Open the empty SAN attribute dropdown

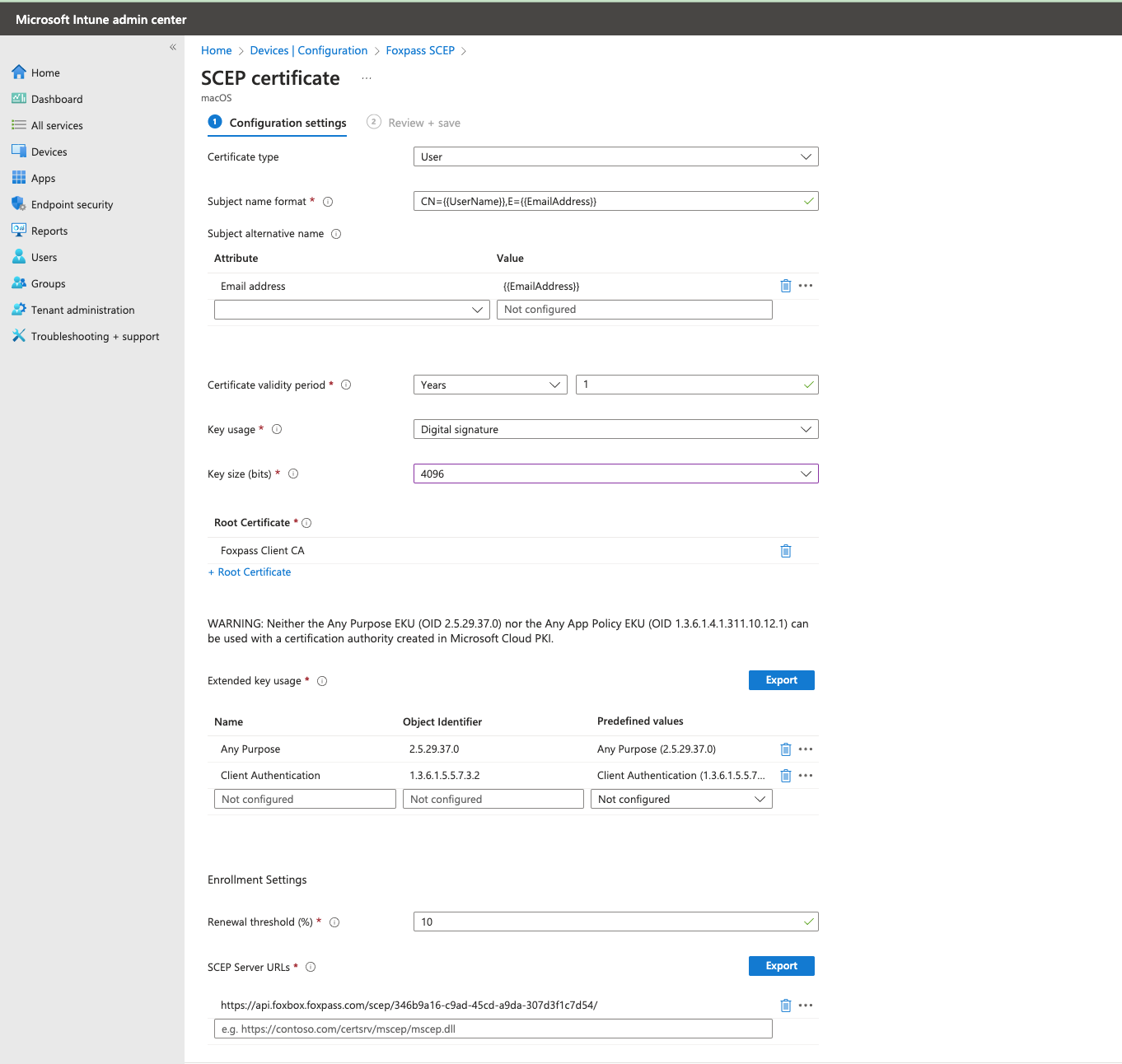pos(352,310)
